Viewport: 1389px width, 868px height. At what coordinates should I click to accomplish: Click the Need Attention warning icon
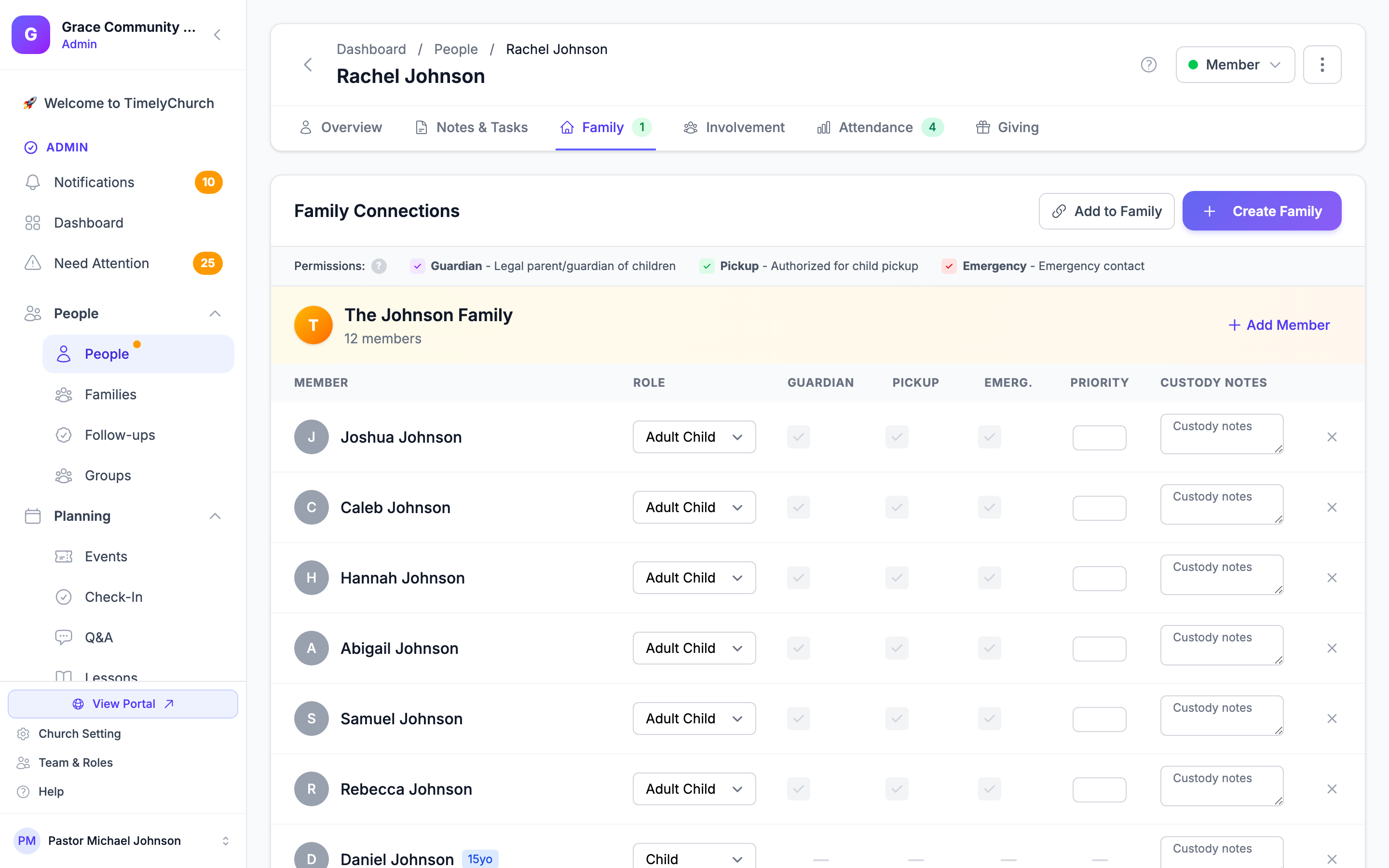33,263
